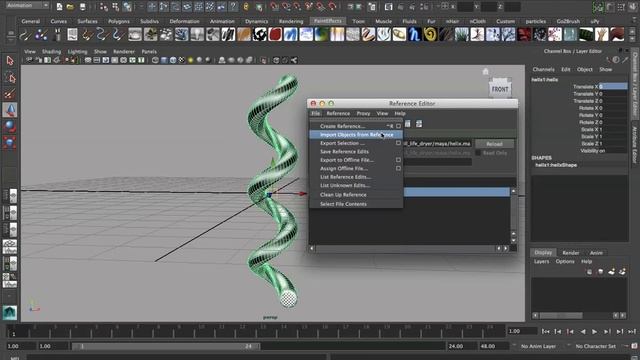Activate the Scale tool cube icon
Image resolution: width=640 pixels, height=360 pixels.
pos(10,142)
